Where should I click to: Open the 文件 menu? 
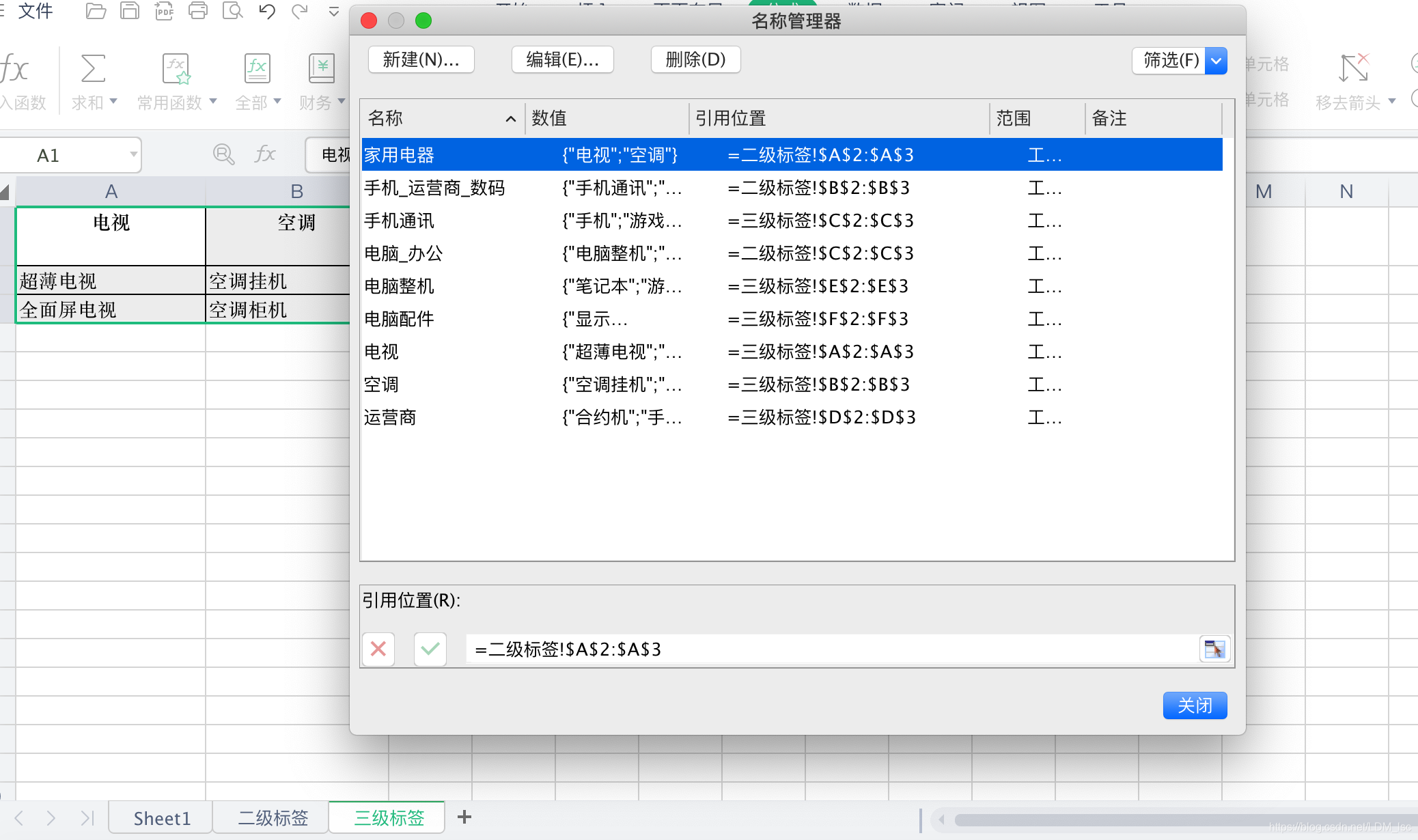(36, 11)
